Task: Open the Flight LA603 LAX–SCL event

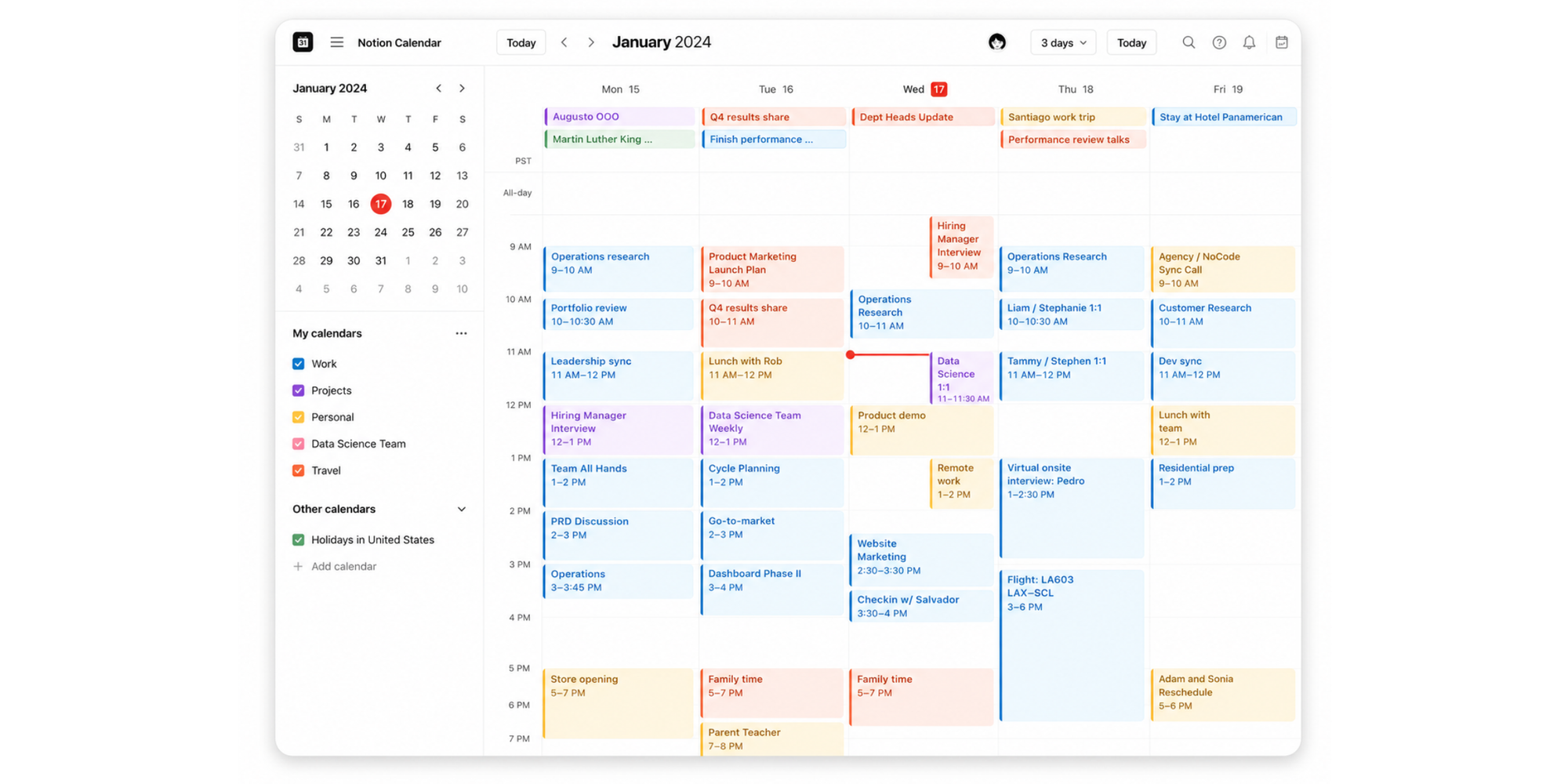Action: click(1073, 645)
